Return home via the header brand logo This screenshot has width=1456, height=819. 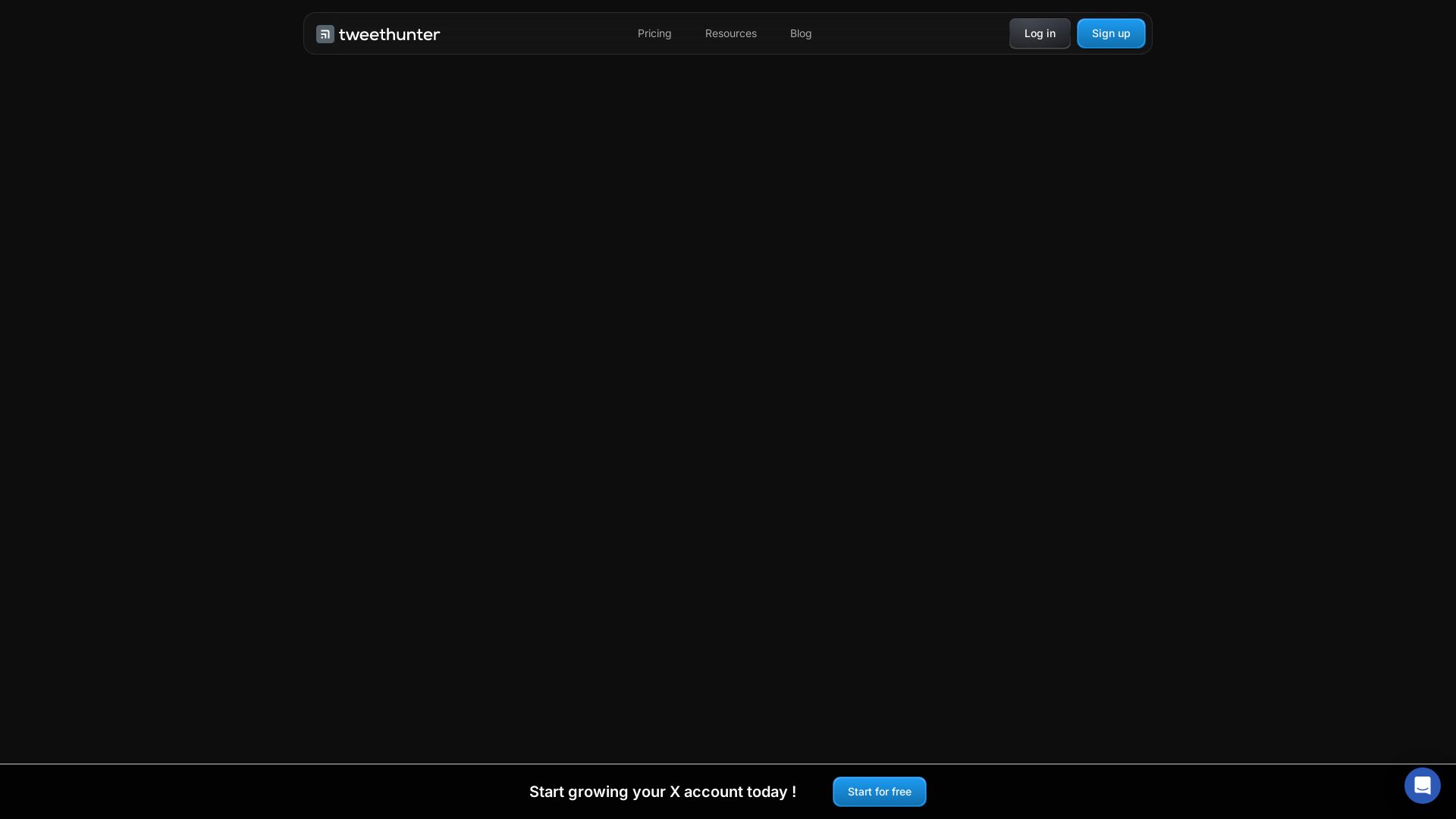378,34
